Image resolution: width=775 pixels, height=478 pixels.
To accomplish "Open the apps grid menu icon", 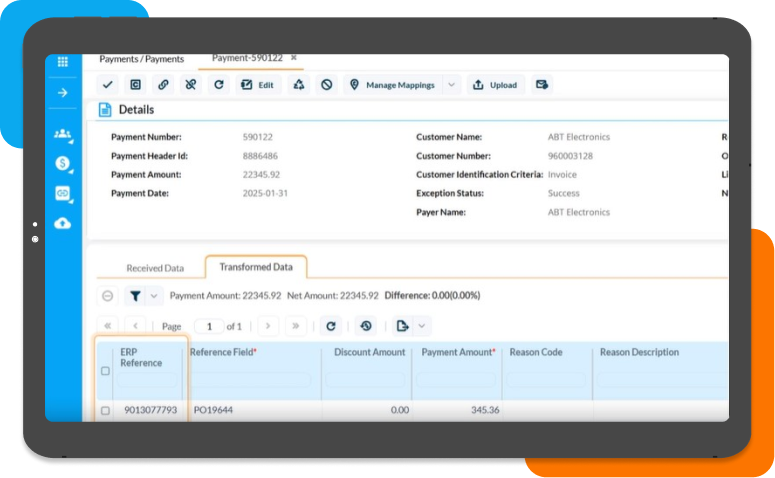I will click(63, 62).
